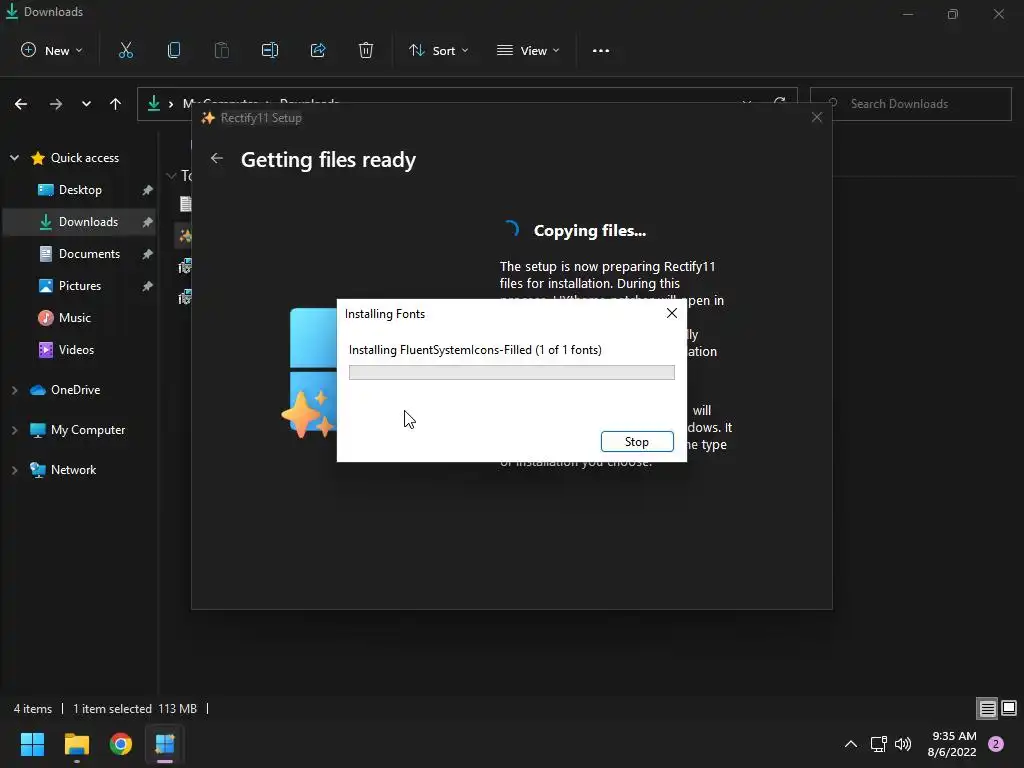The width and height of the screenshot is (1024, 768).
Task: Open the View dropdown
Action: 528,50
